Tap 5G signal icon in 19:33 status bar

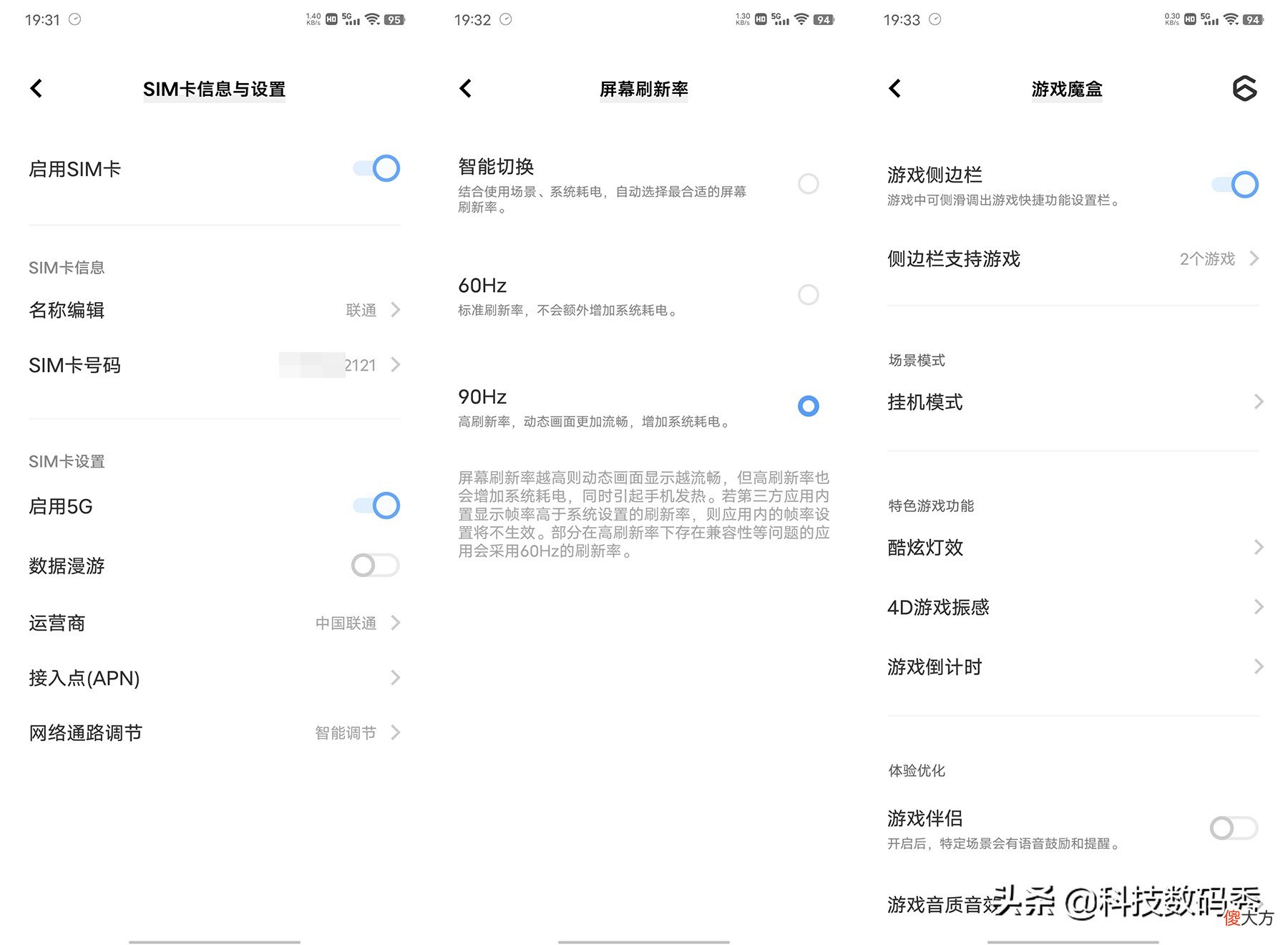(1209, 19)
